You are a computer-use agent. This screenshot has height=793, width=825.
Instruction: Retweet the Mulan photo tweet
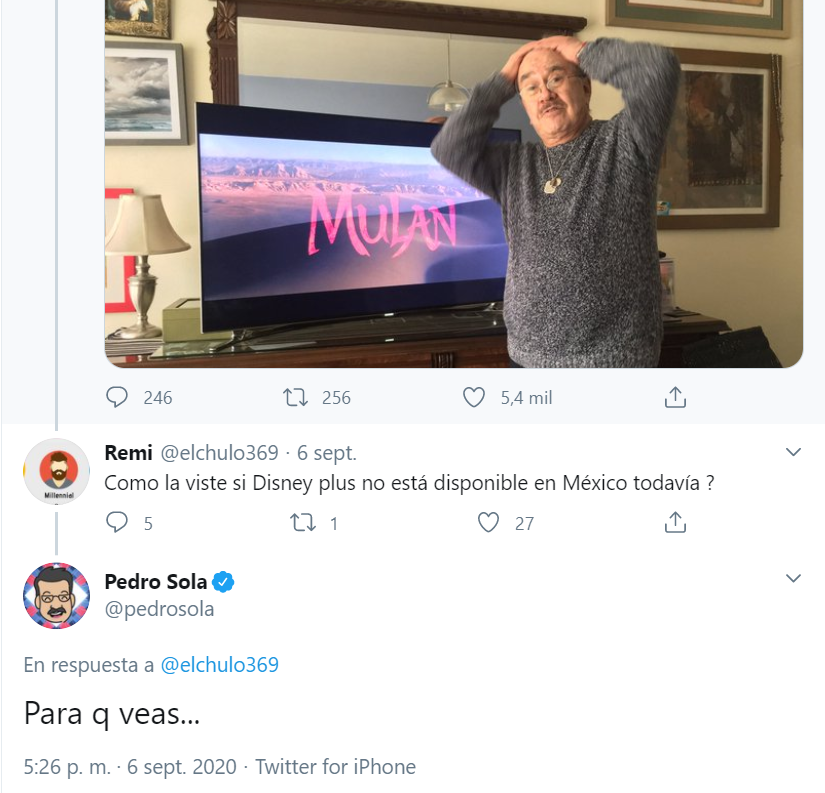[x=295, y=397]
